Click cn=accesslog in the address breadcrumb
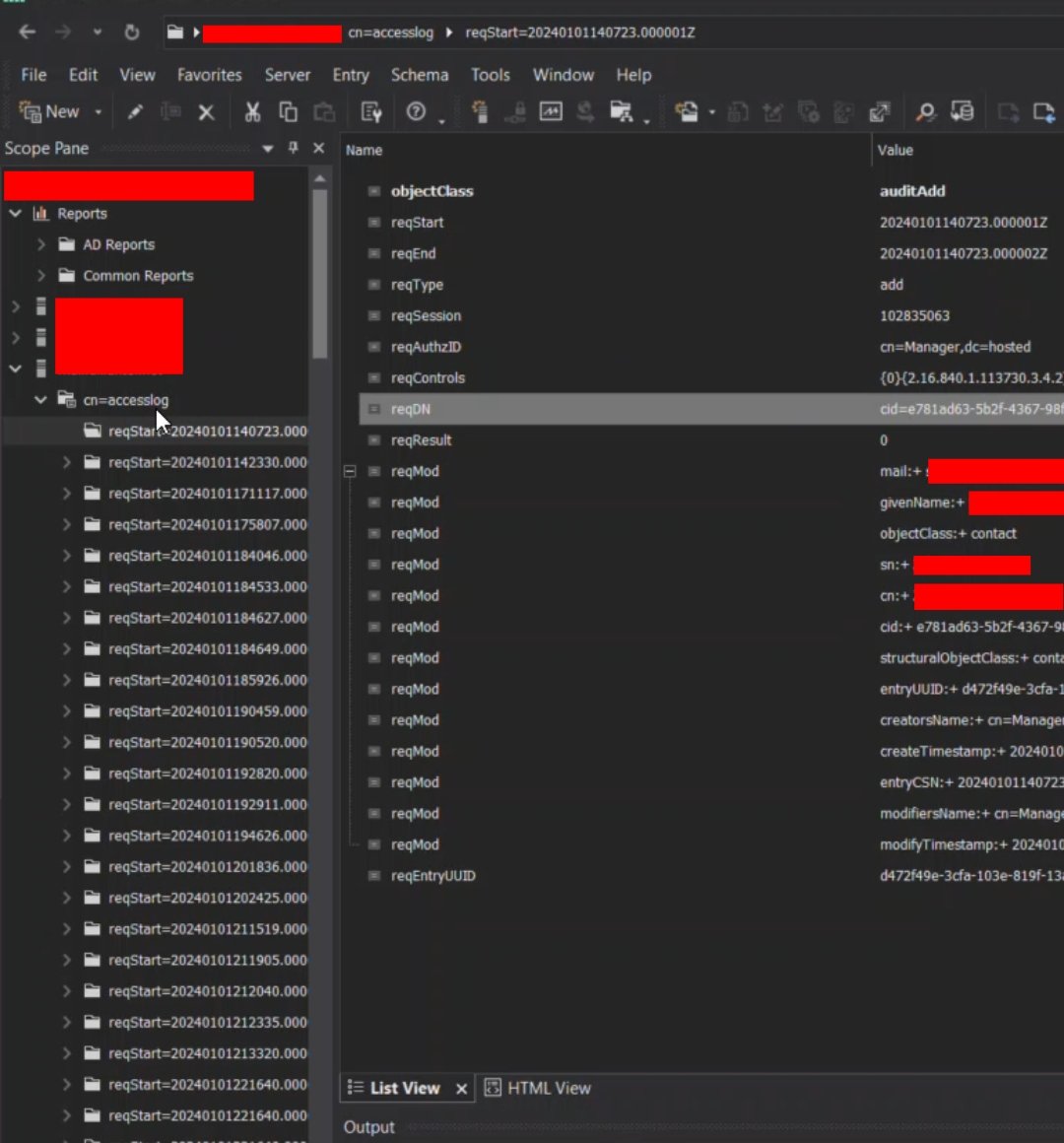The width and height of the screenshot is (1064, 1143). coord(390,33)
